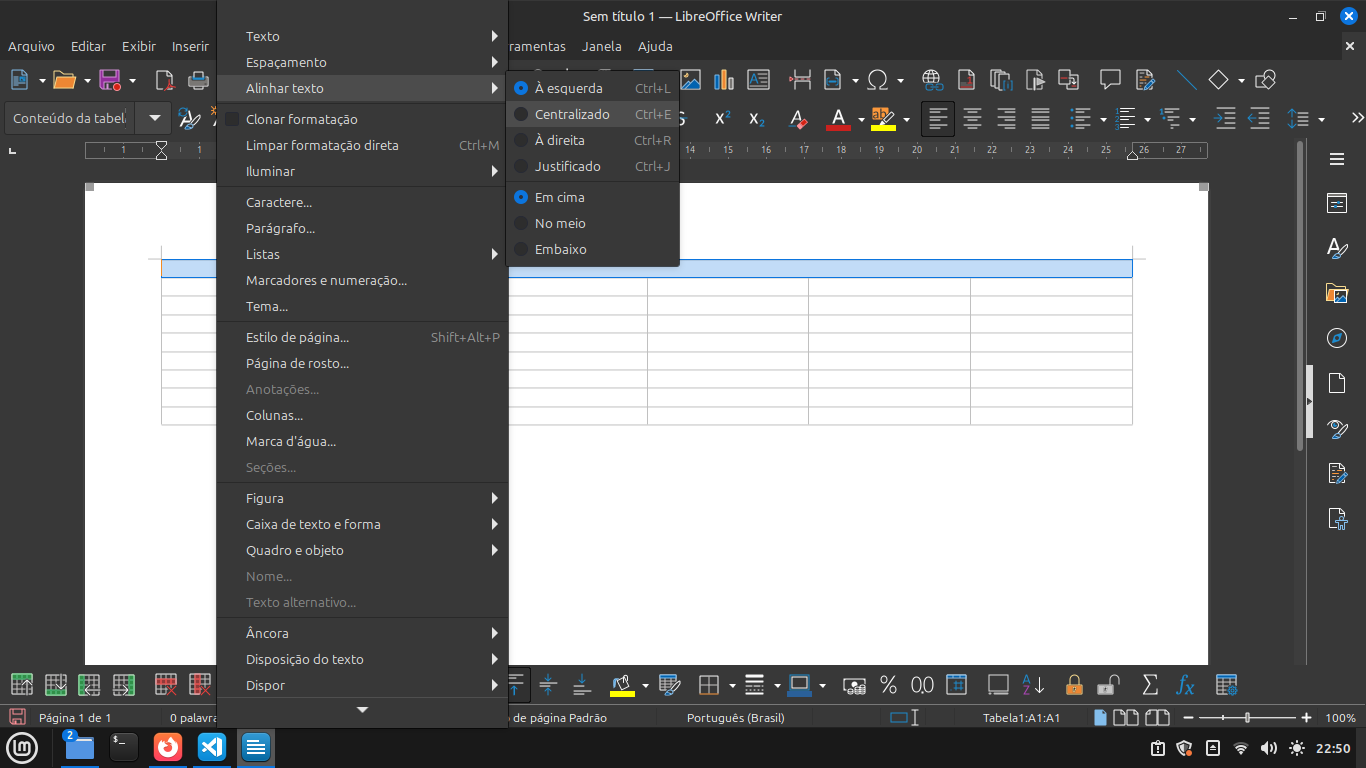Viewport: 1366px width, 768px height.
Task: Click the Percent number format icon
Action: (888, 685)
